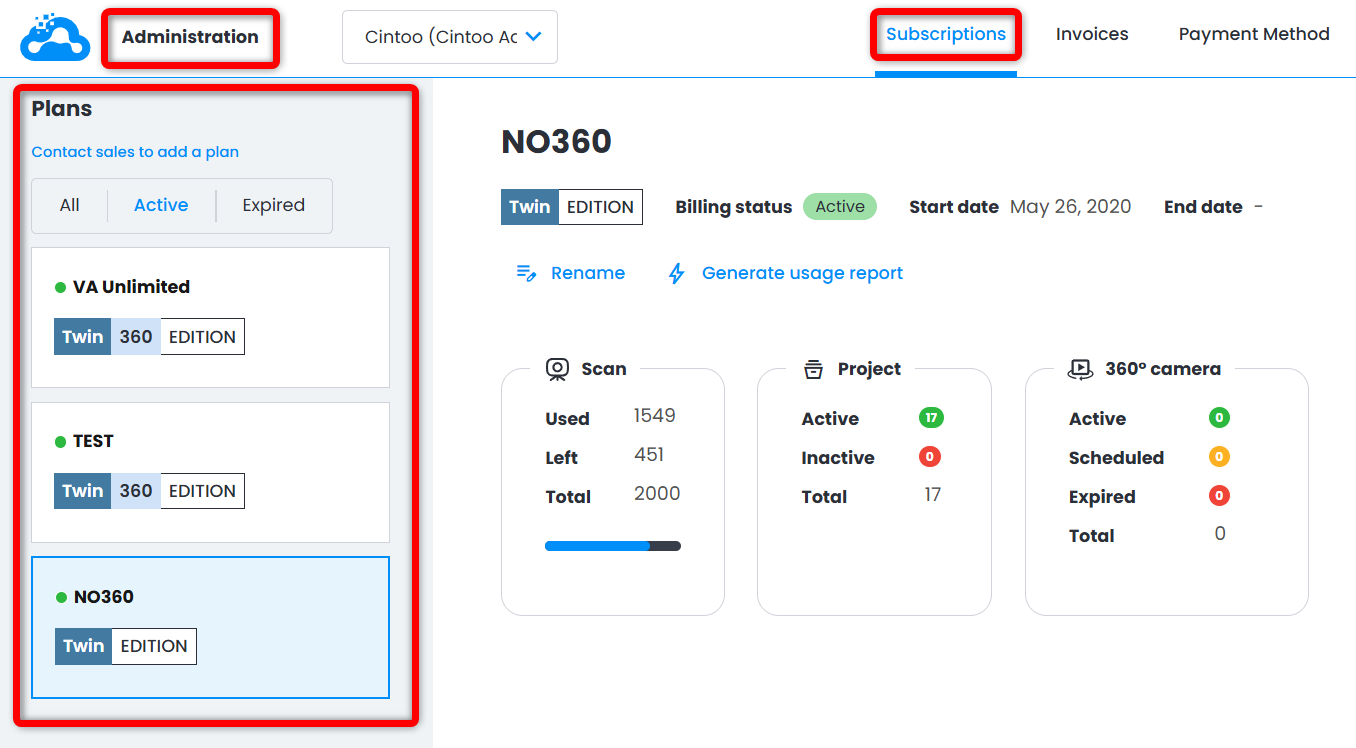
Task: Click the Twin 360 EDITION badge on VA Unlimited
Action: coord(149,337)
